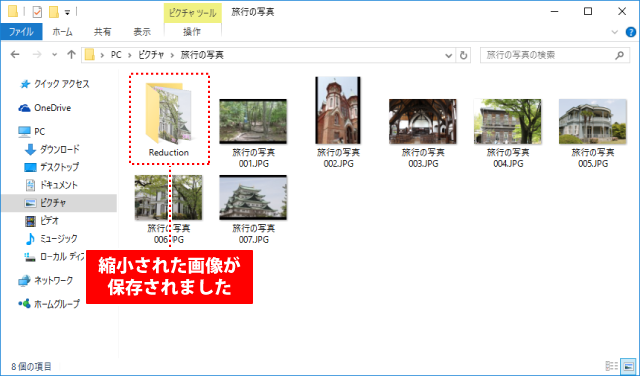Refresh the folder view

tap(463, 55)
